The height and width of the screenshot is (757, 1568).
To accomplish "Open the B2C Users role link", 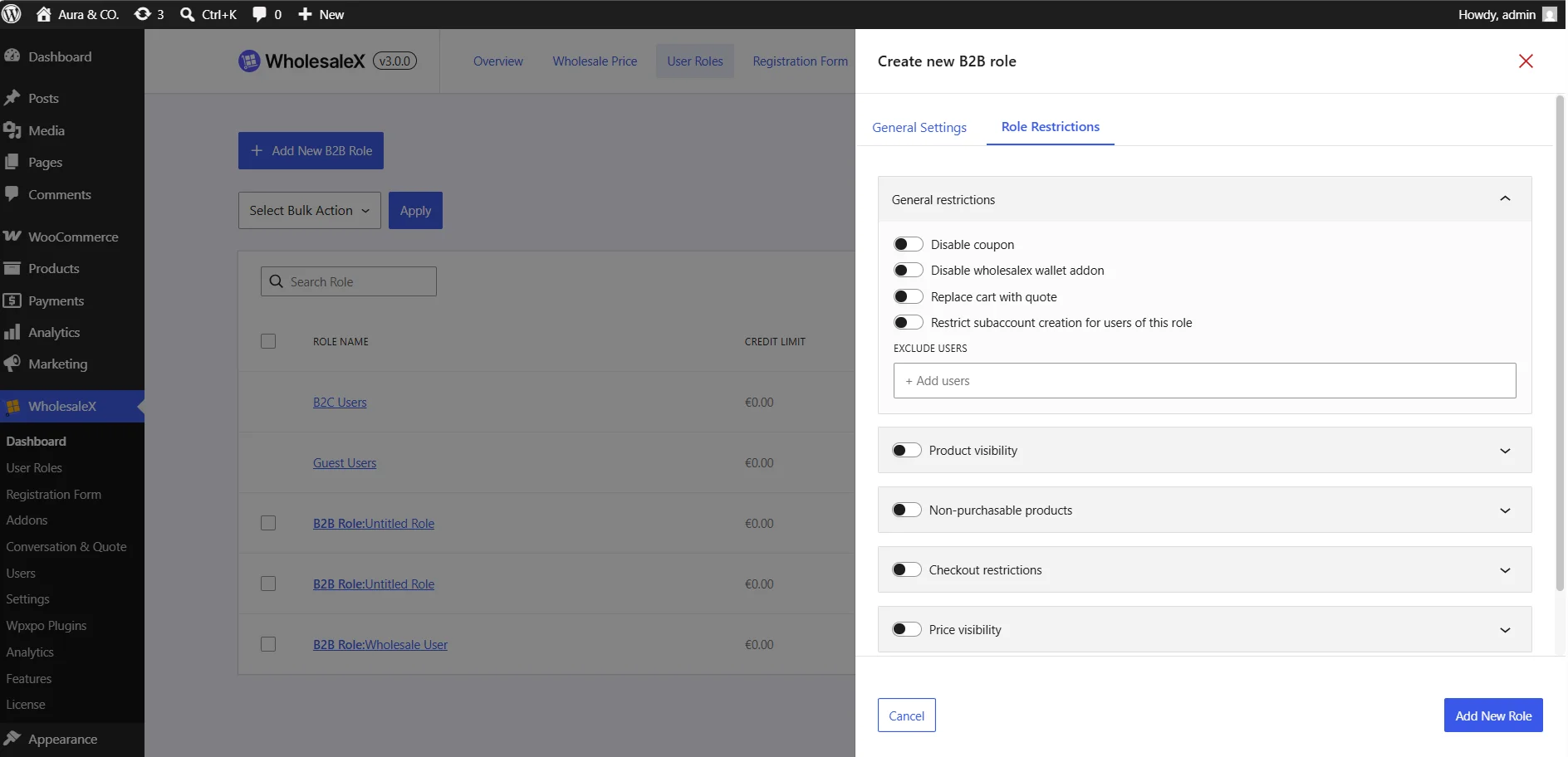I will pos(340,402).
